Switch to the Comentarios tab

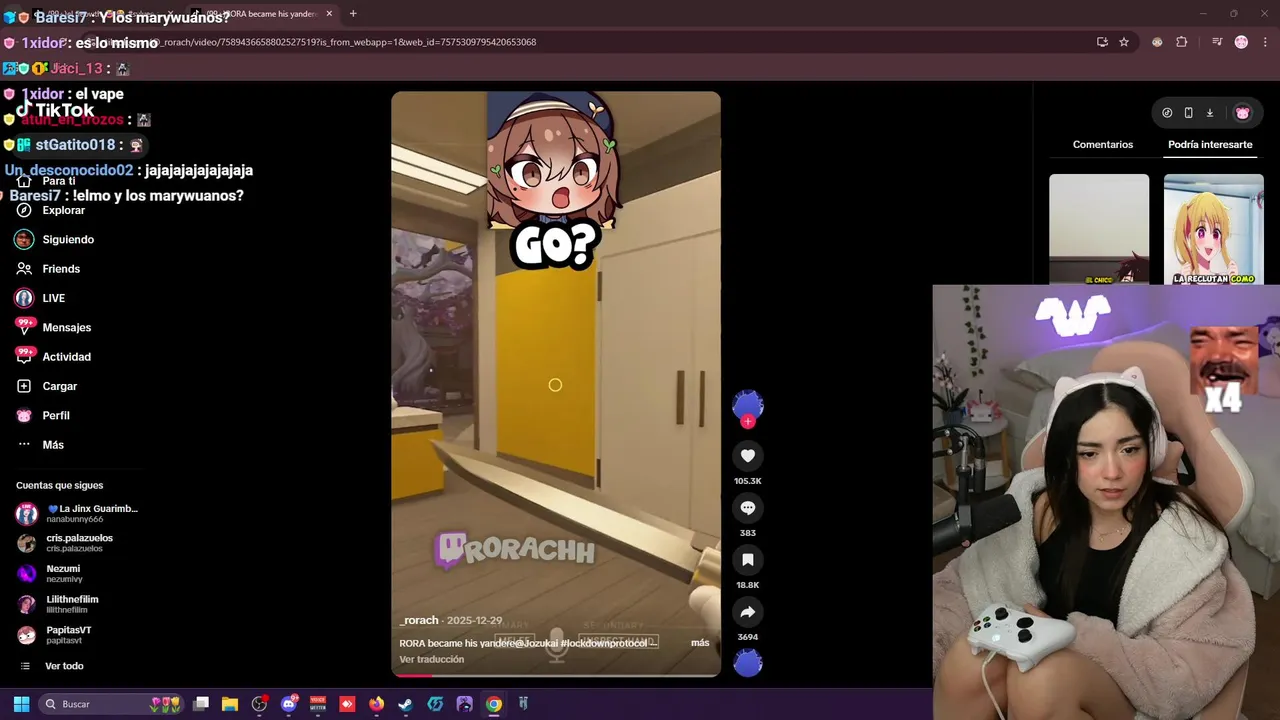click(1103, 145)
